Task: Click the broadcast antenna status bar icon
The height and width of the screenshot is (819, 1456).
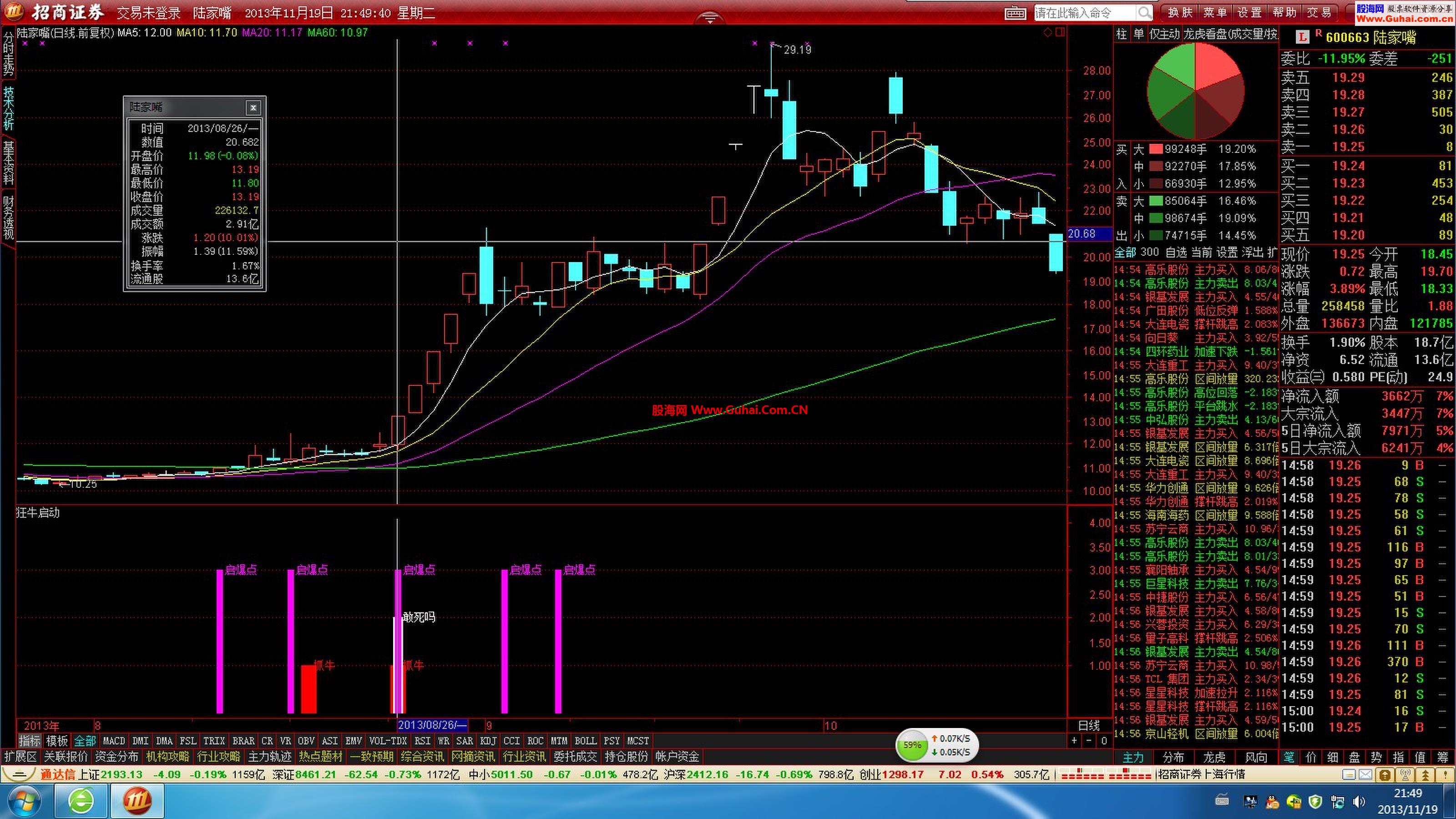Action: tap(1405, 775)
